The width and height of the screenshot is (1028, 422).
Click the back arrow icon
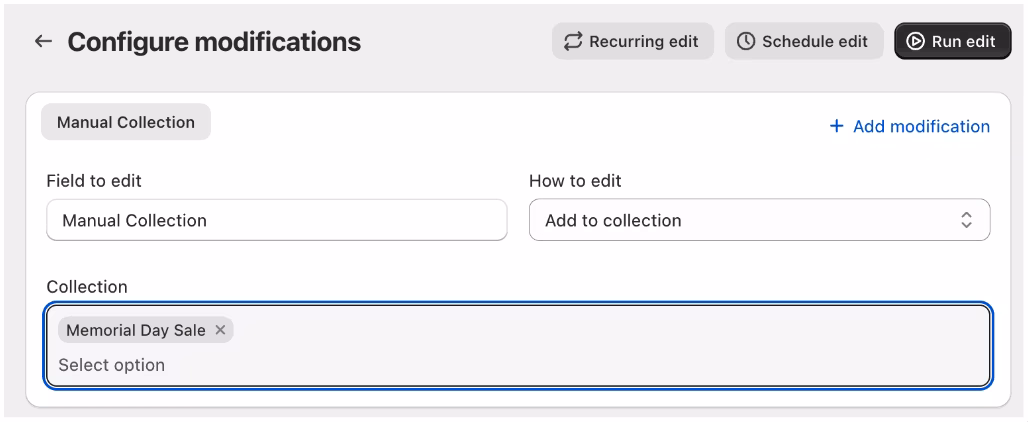point(43,42)
